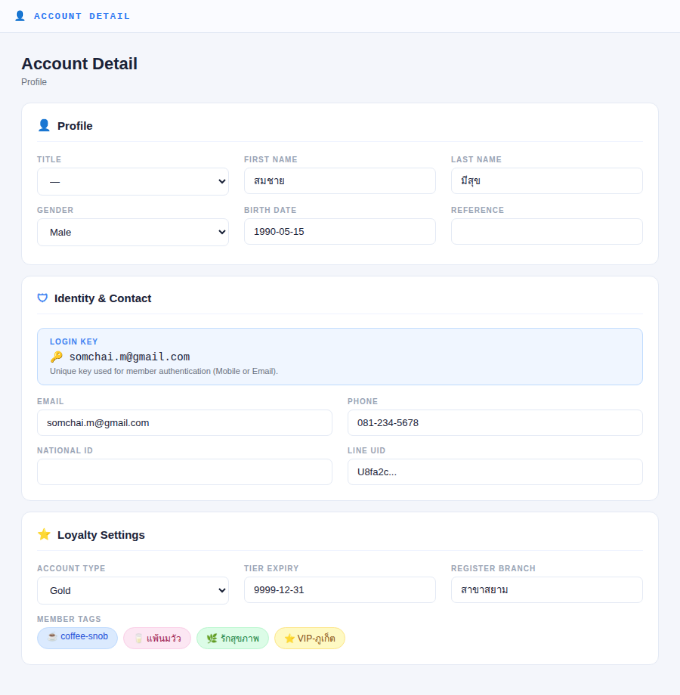Select the รักสุขภาพ member tag

coord(232,638)
